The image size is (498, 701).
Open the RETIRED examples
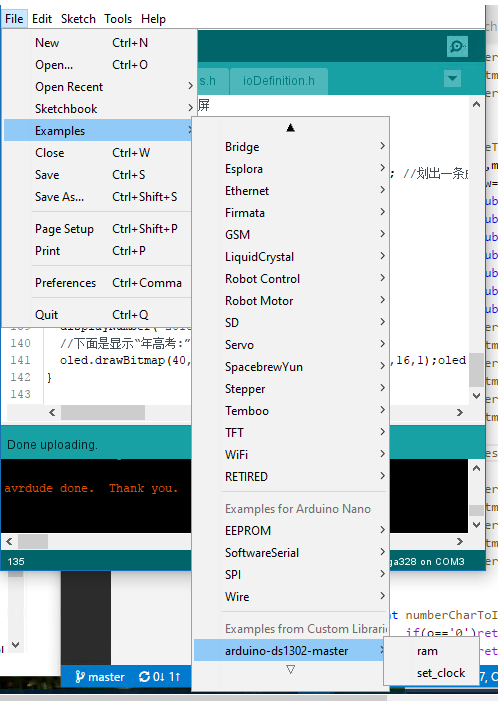pyautogui.click(x=291, y=477)
